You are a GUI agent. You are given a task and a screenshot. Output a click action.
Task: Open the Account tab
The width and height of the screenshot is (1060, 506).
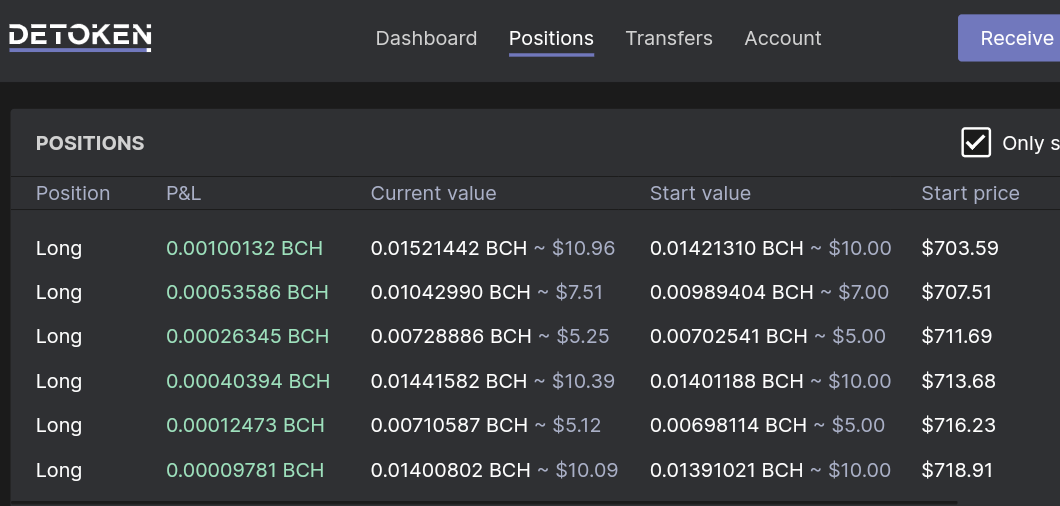pos(783,38)
